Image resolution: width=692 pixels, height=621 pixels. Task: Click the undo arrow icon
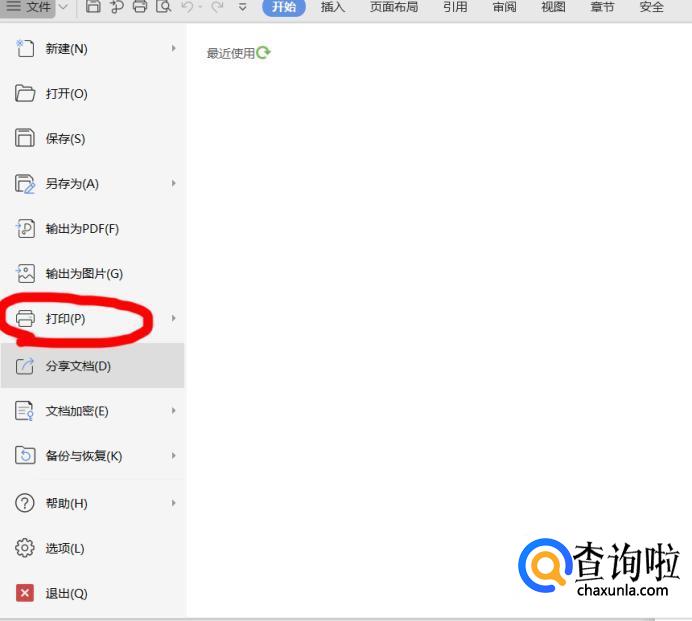(188, 7)
